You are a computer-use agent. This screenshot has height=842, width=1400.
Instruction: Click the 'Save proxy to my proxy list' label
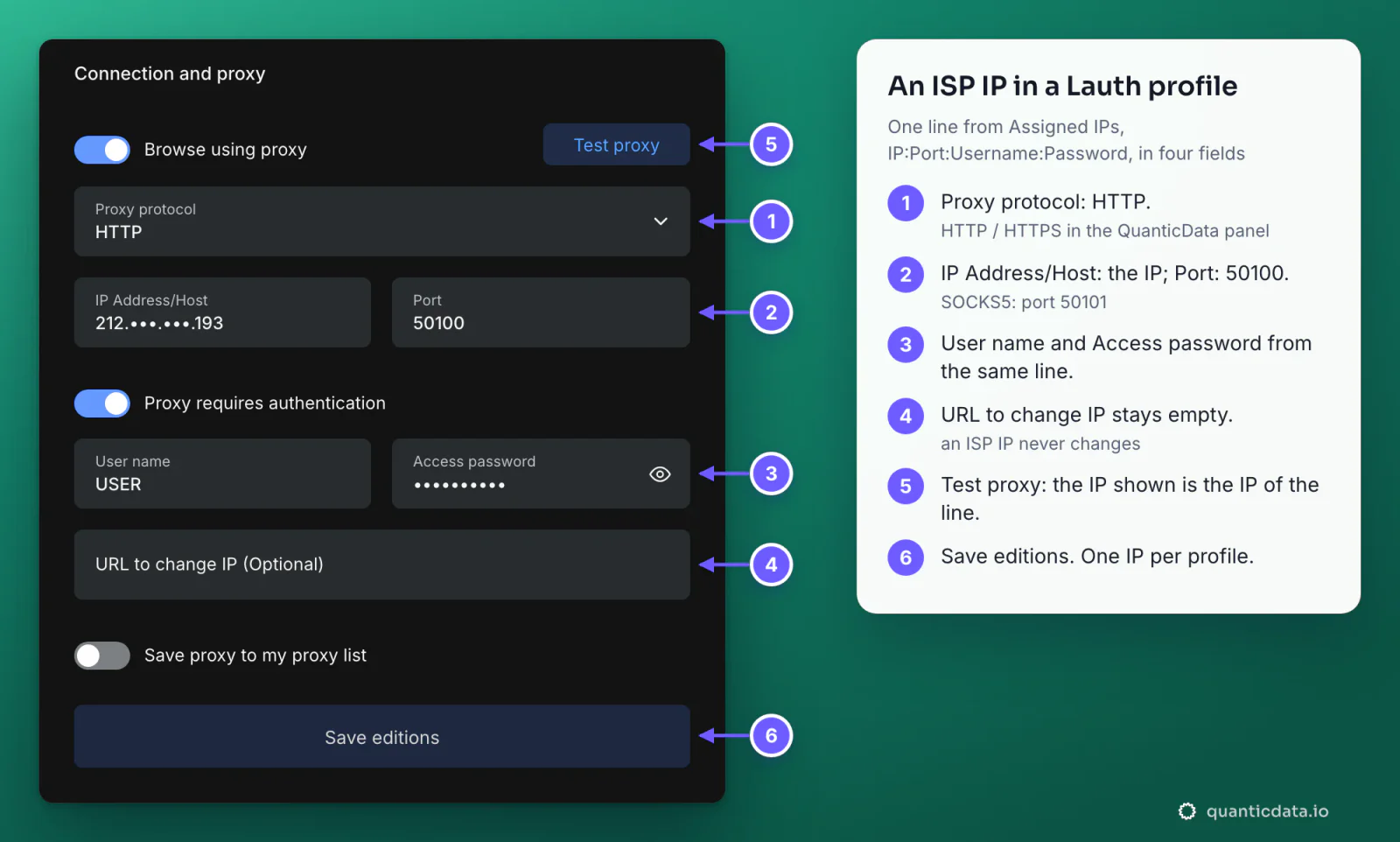coord(255,656)
